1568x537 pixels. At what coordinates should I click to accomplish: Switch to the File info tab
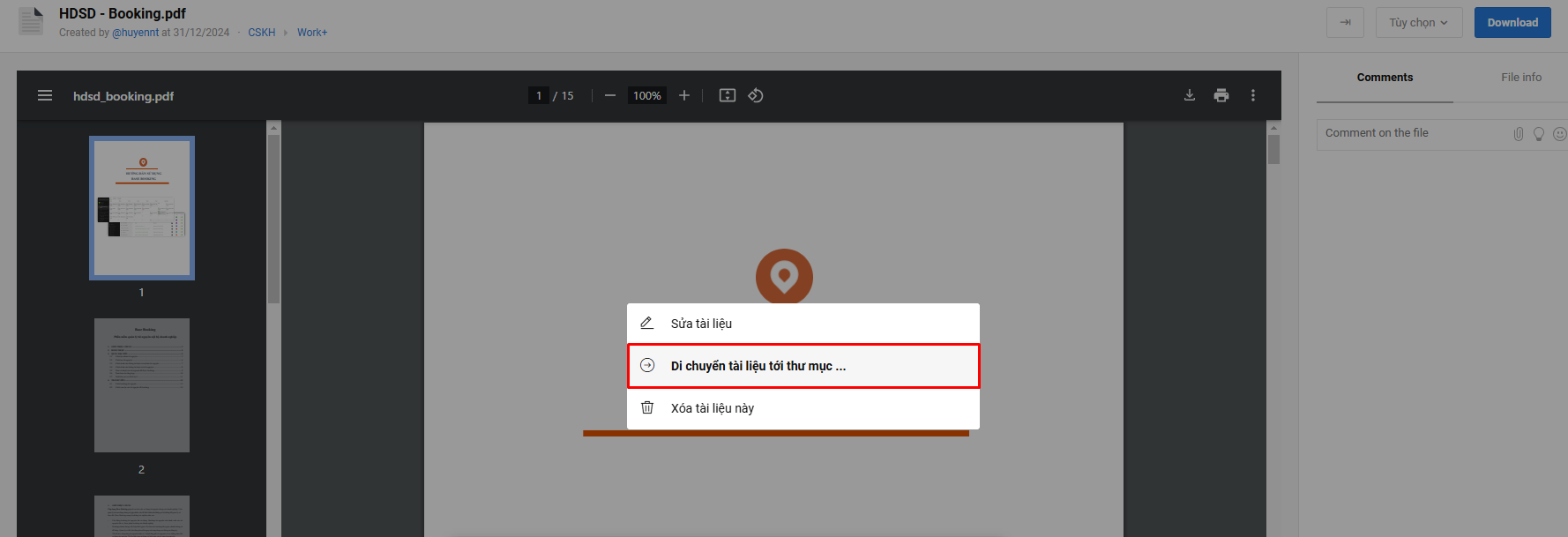(x=1521, y=78)
